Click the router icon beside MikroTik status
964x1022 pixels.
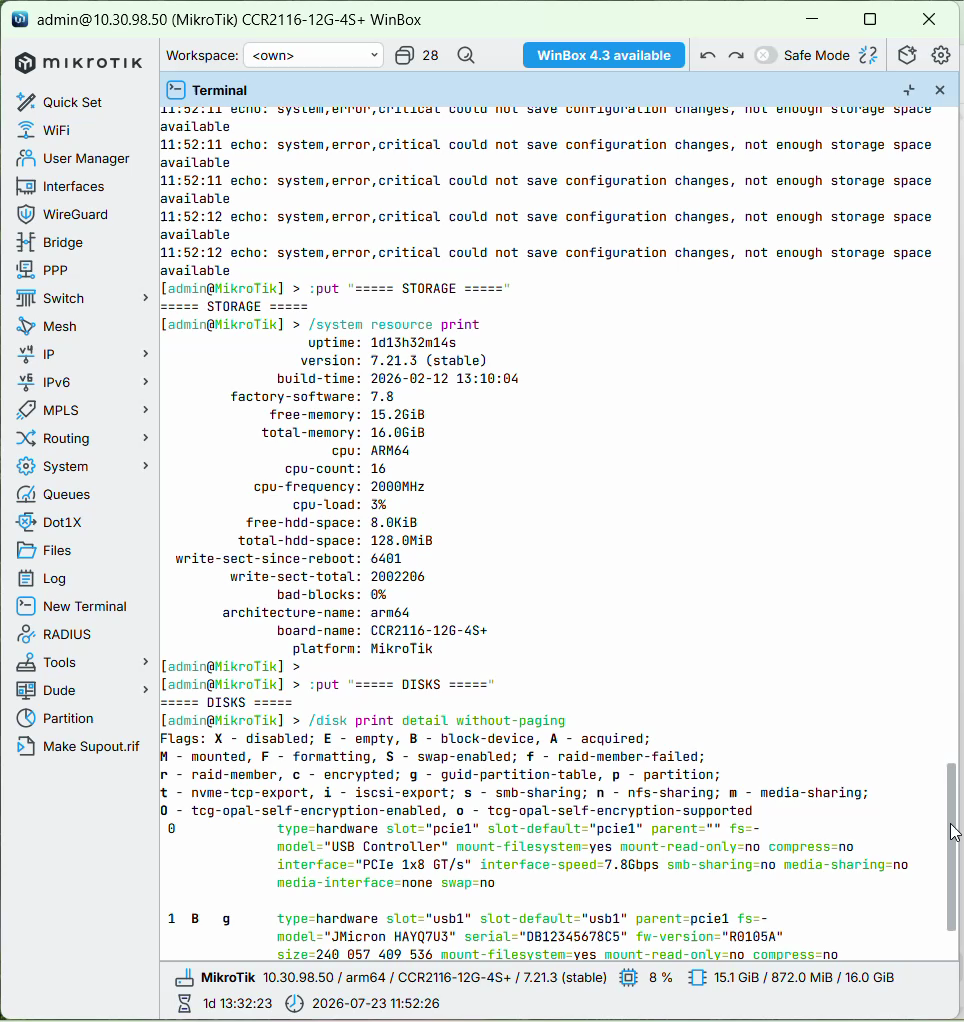[x=184, y=978]
